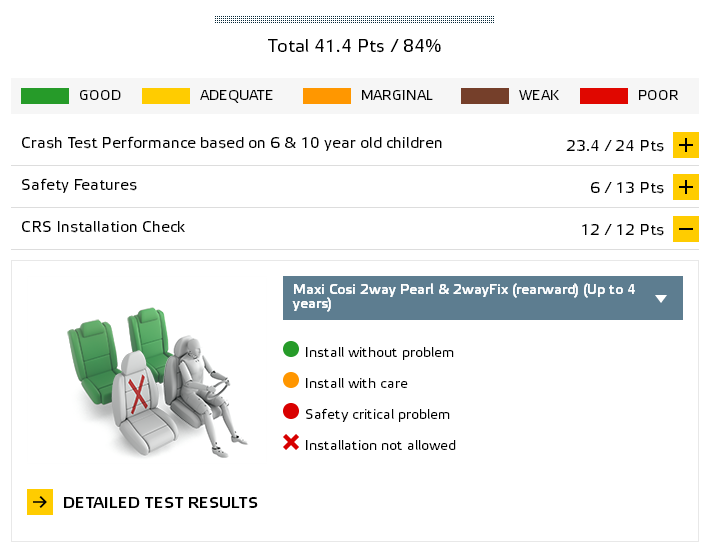Click the red Safety critical problem dot
Viewport: 707px width, 558px height.
291,412
